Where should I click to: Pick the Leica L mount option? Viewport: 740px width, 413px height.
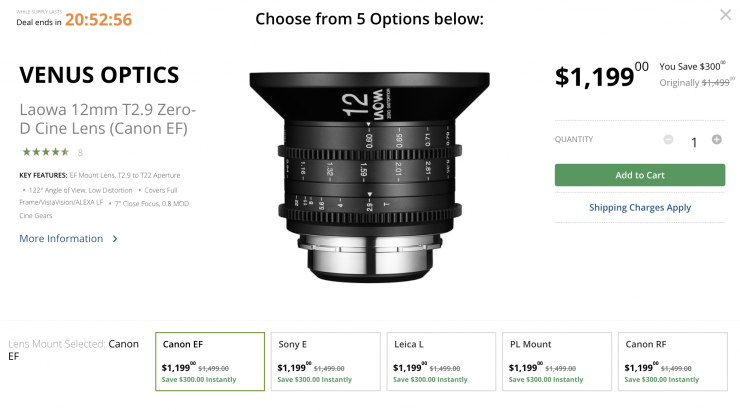(x=441, y=360)
